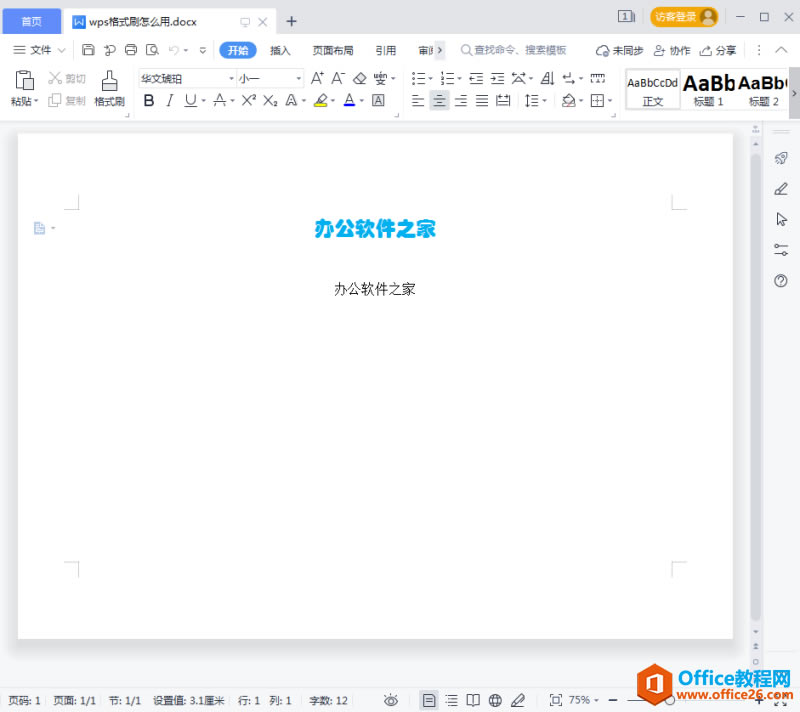The height and width of the screenshot is (712, 800).
Task: Expand numbered list style dropdown
Action: pyautogui.click(x=459, y=79)
